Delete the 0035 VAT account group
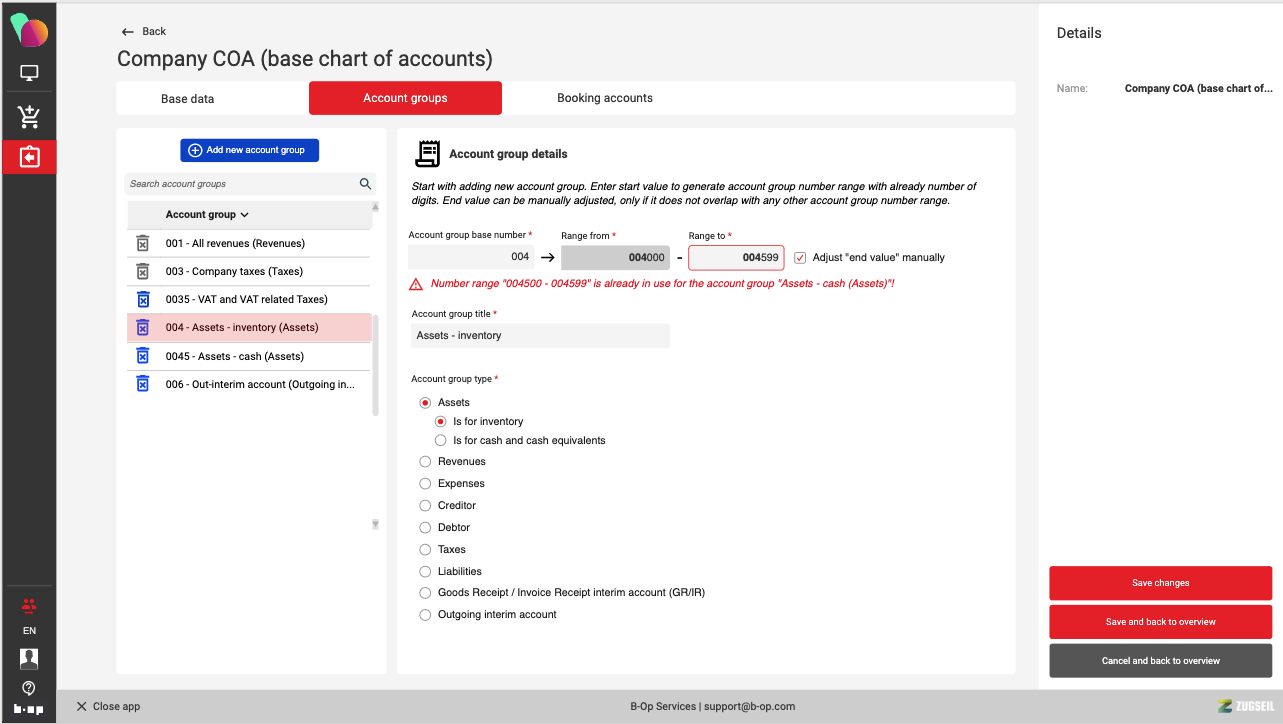Viewport: 1283px width, 724px height. [142, 299]
